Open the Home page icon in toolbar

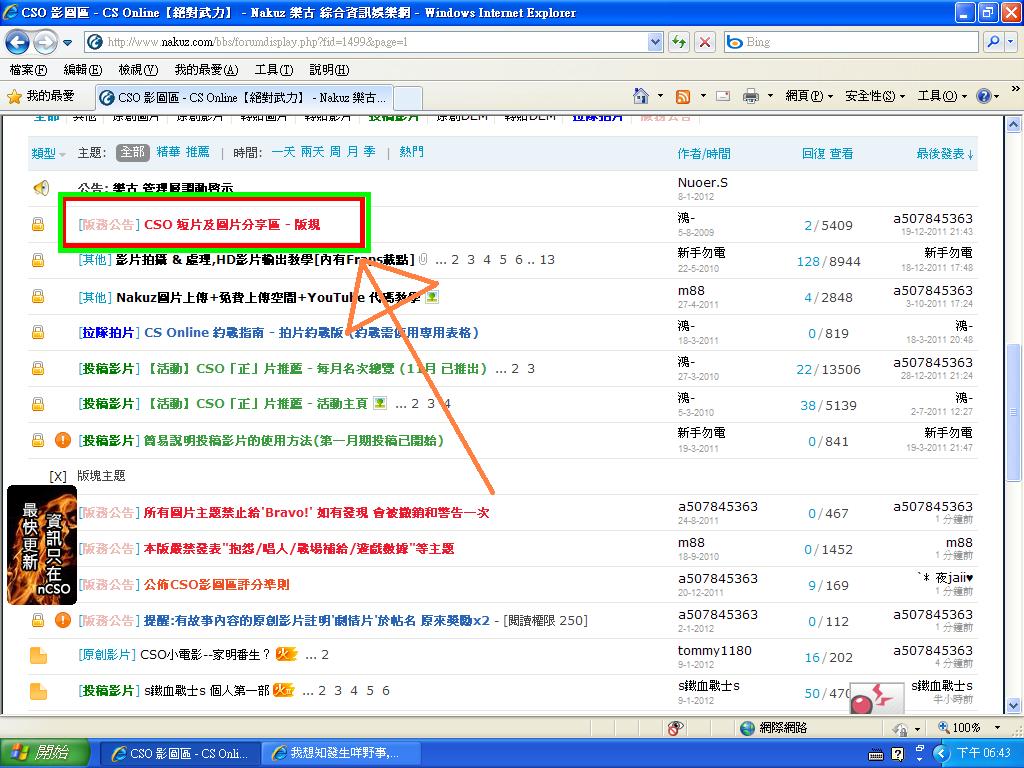[642, 96]
